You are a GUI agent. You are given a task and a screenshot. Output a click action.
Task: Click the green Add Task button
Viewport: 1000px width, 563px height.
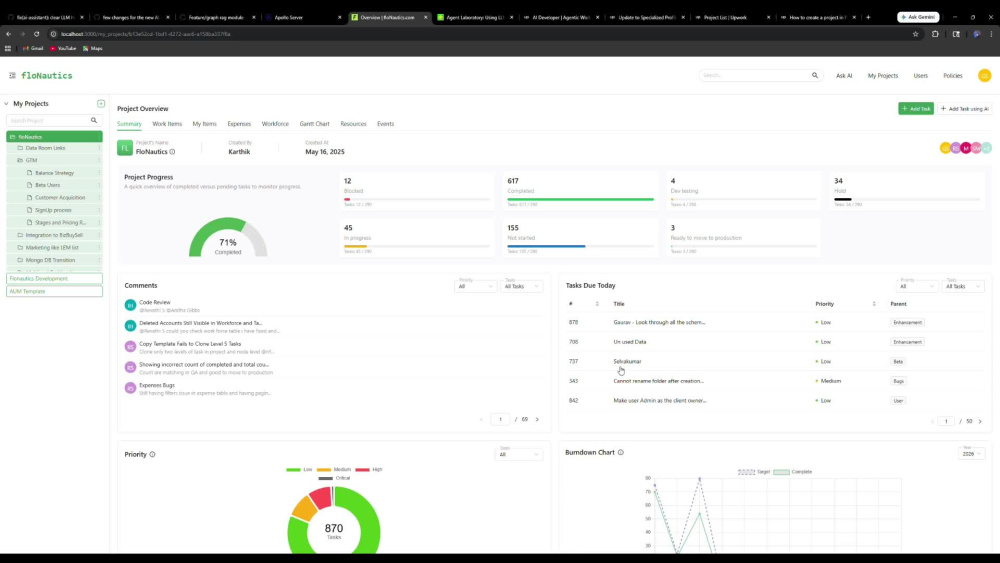point(916,109)
